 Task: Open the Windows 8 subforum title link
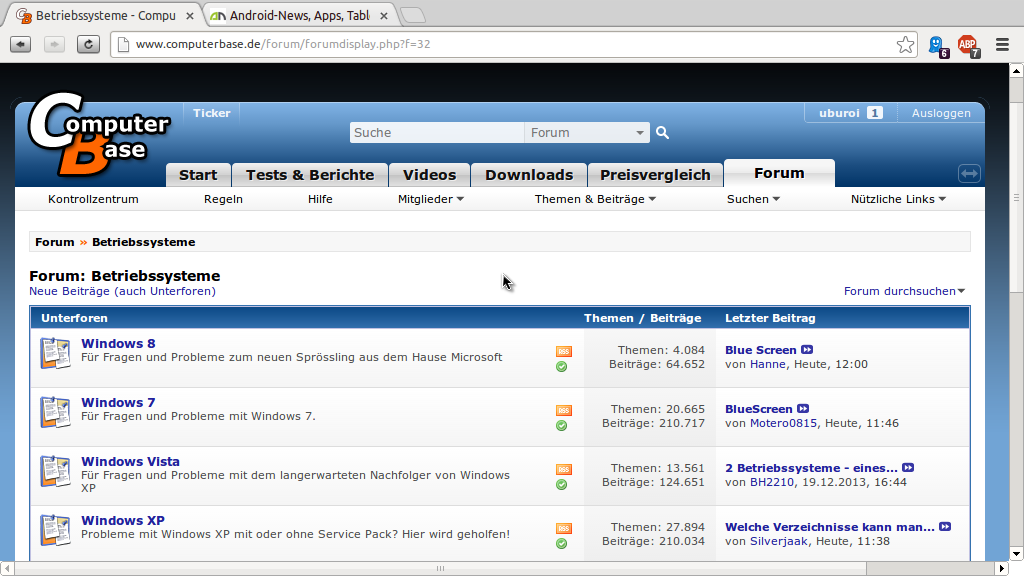pyautogui.click(x=118, y=344)
